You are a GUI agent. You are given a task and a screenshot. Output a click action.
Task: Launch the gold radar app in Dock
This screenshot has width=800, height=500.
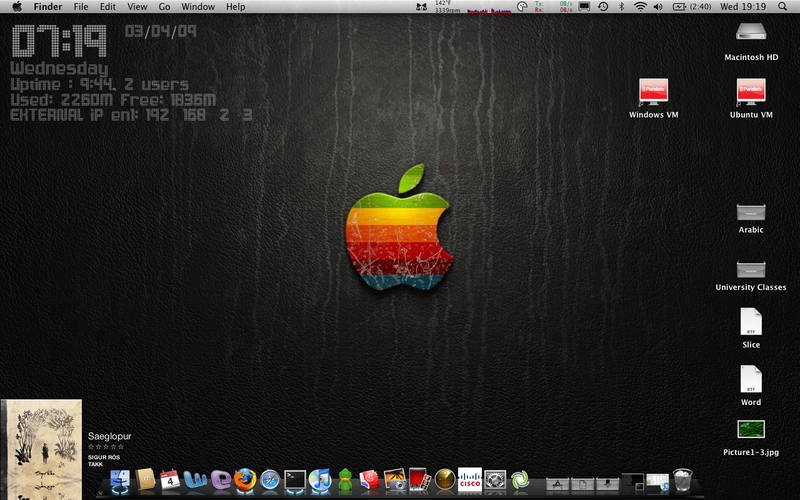pyautogui.click(x=445, y=481)
